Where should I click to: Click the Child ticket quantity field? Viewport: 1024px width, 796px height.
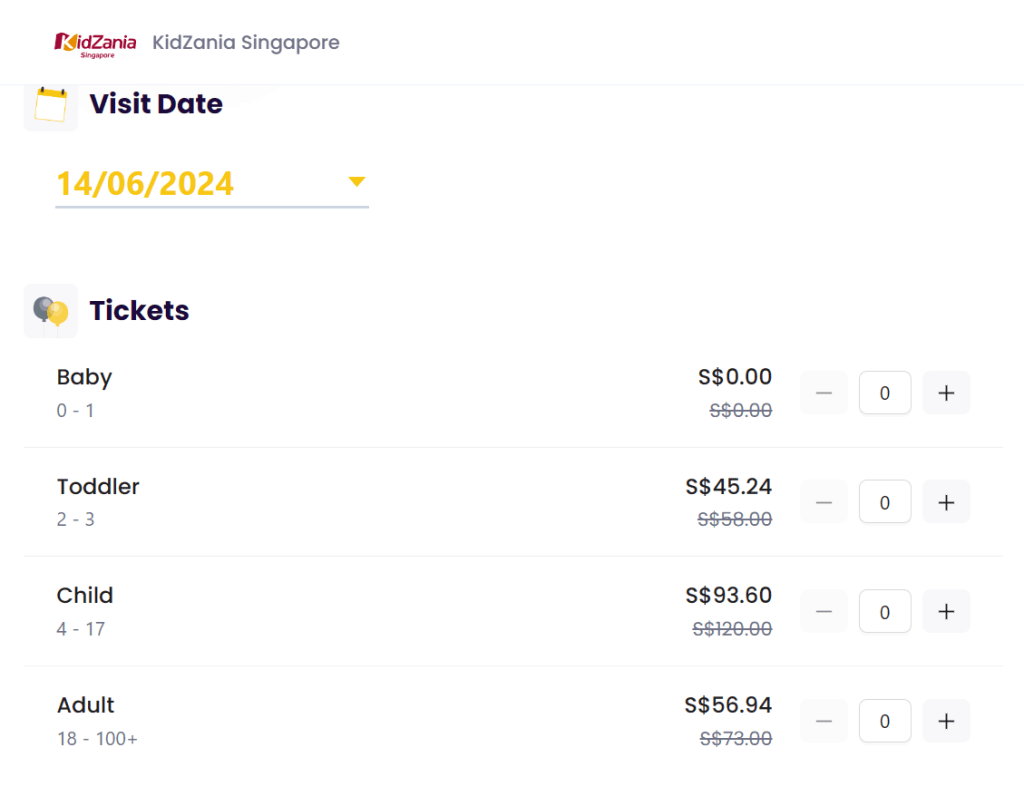click(885, 611)
